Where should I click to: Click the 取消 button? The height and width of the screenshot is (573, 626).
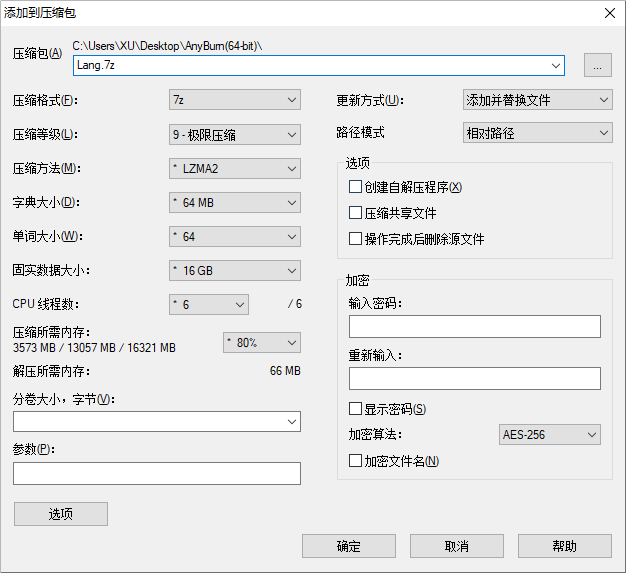[x=457, y=546]
